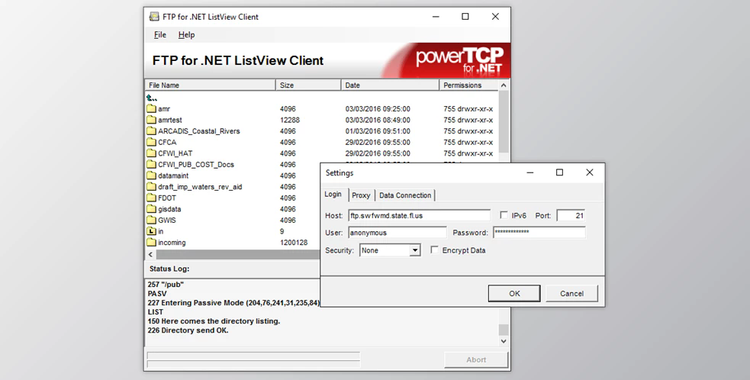
Task: Click the file list vertical scrollbar thumb
Action: (x=503, y=122)
